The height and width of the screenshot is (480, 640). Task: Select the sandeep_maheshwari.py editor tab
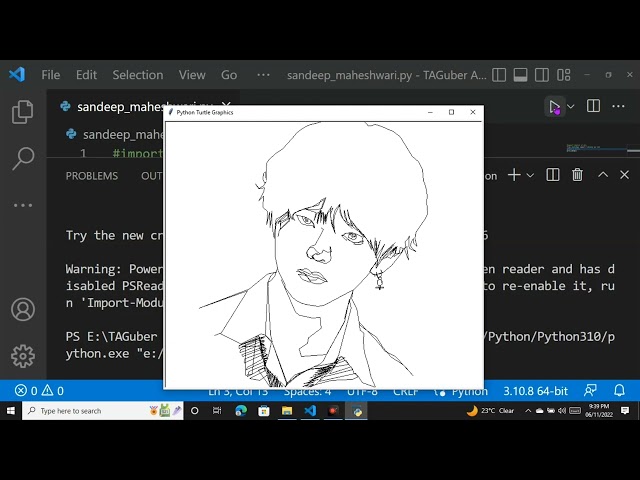point(120,107)
